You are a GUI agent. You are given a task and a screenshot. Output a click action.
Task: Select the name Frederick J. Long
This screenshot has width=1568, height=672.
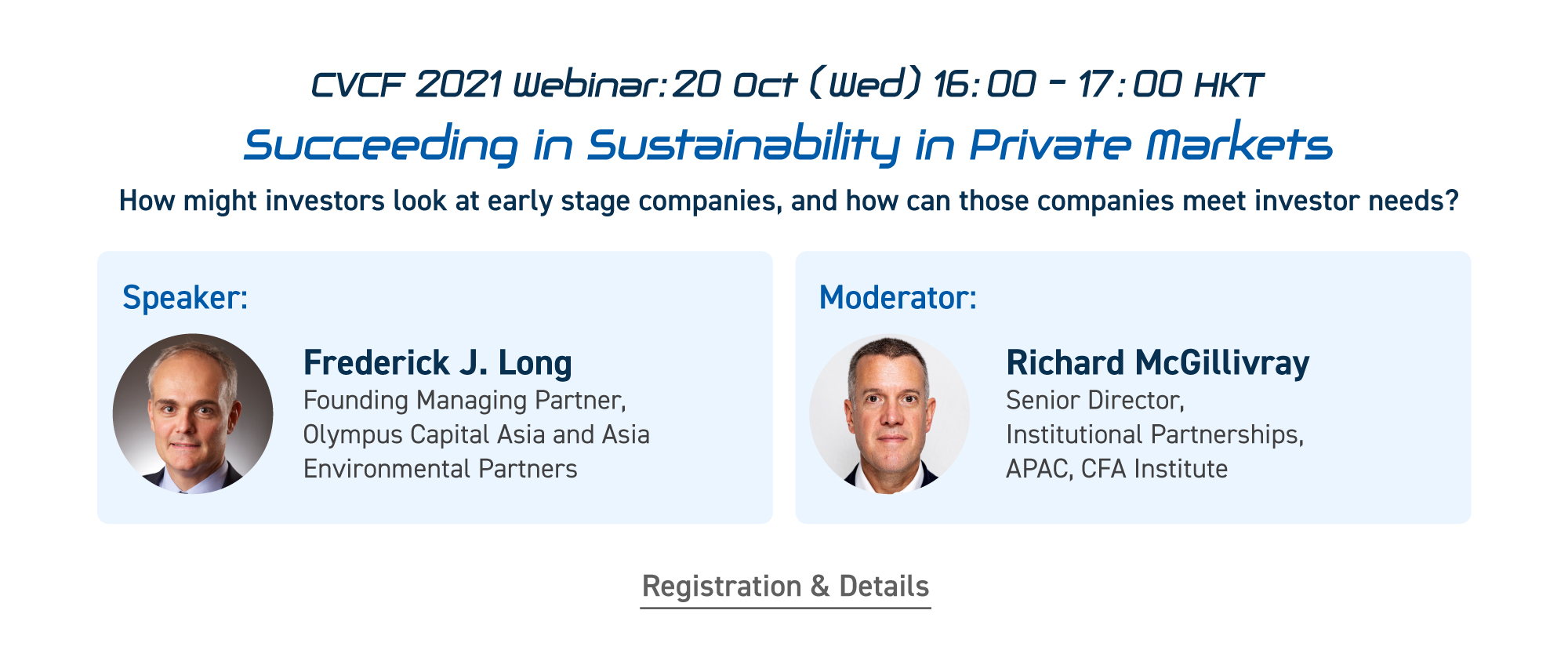[x=437, y=363]
